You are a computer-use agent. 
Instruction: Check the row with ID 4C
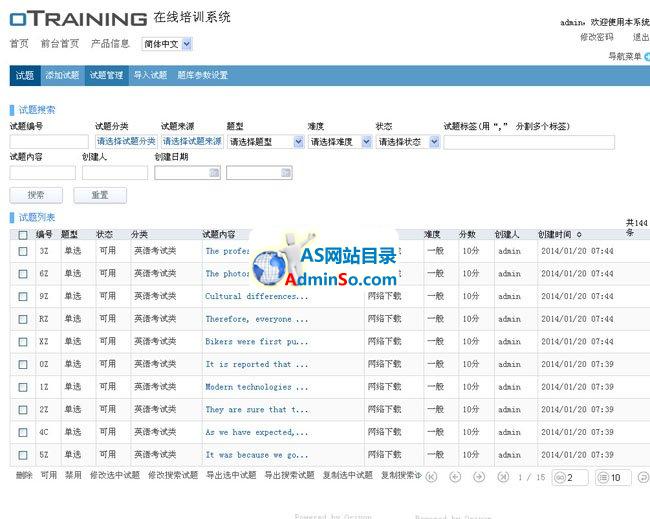point(23,432)
